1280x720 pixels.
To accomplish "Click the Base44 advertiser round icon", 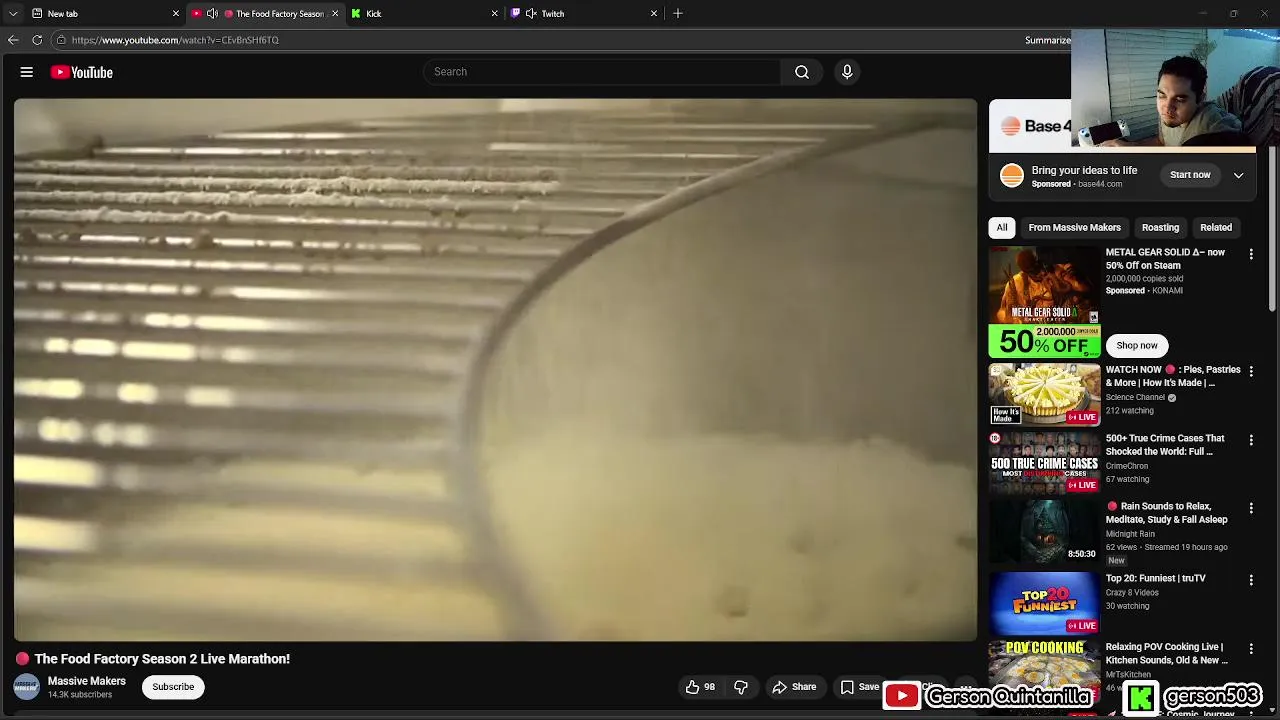I will (1012, 176).
